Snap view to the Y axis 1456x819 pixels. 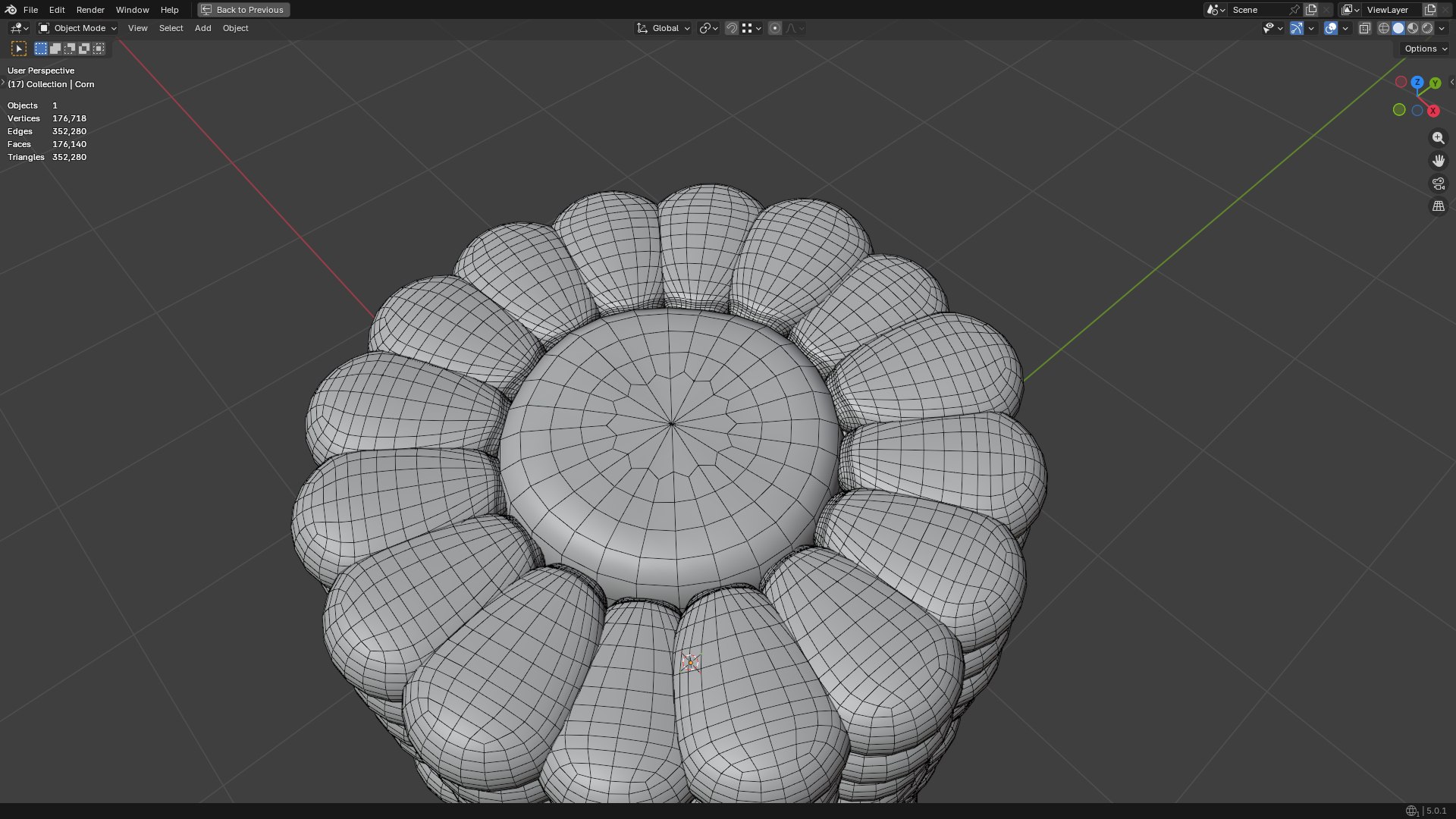click(x=1435, y=83)
